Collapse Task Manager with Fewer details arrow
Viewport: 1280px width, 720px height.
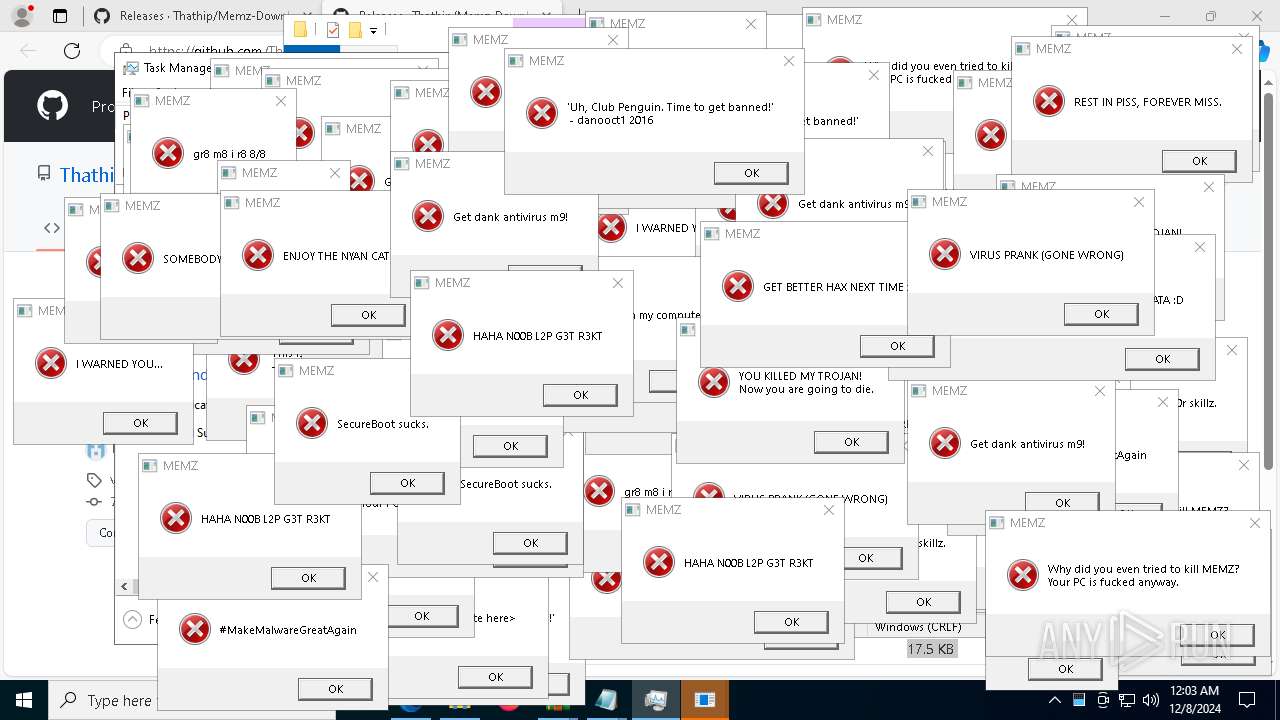pyautogui.click(x=132, y=619)
